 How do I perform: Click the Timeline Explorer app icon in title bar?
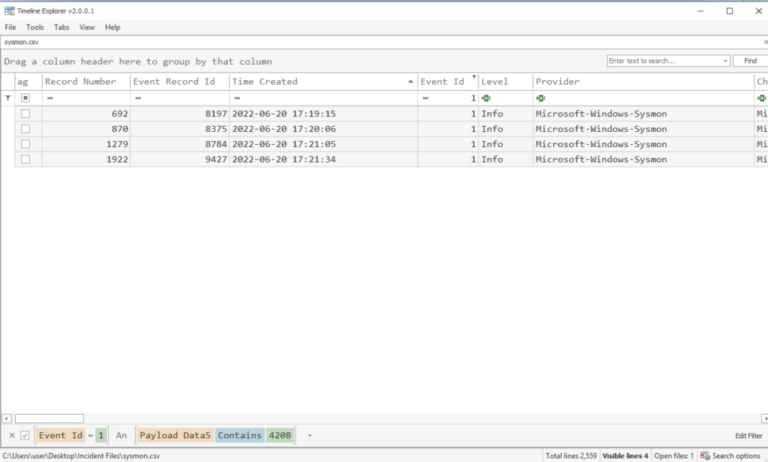9,11
